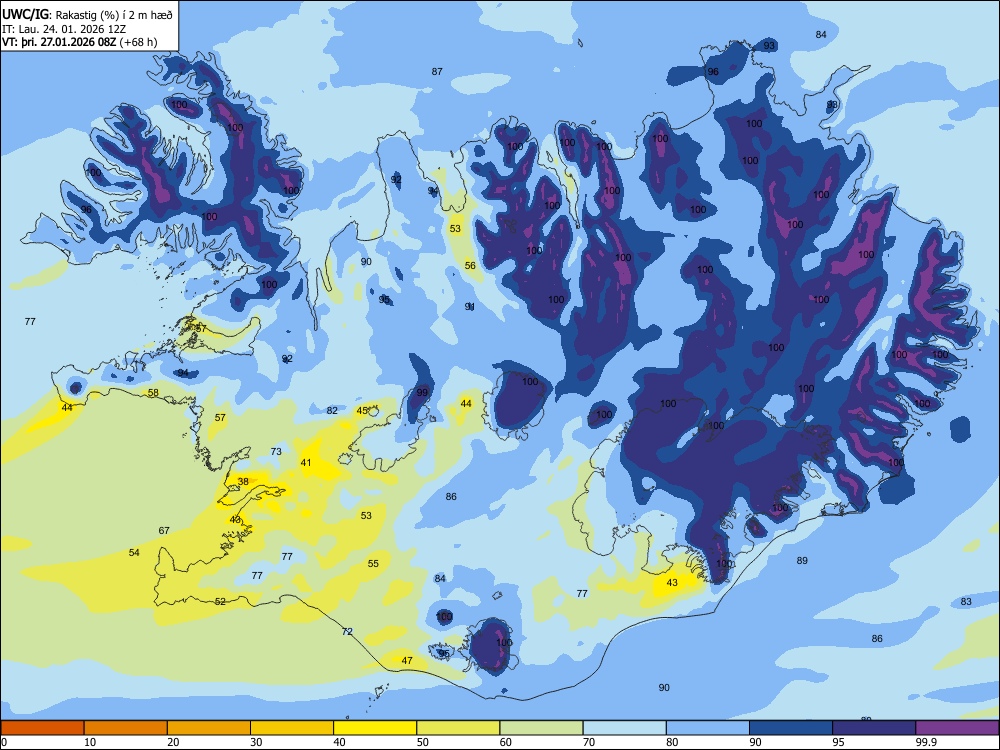
Task: Click the humidity value '89' offshore southeast
Action: (x=802, y=561)
